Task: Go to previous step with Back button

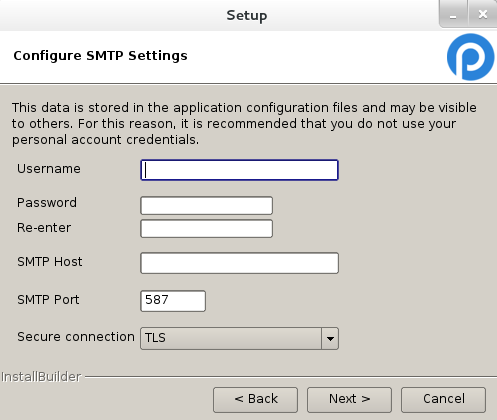Action: click(256, 400)
